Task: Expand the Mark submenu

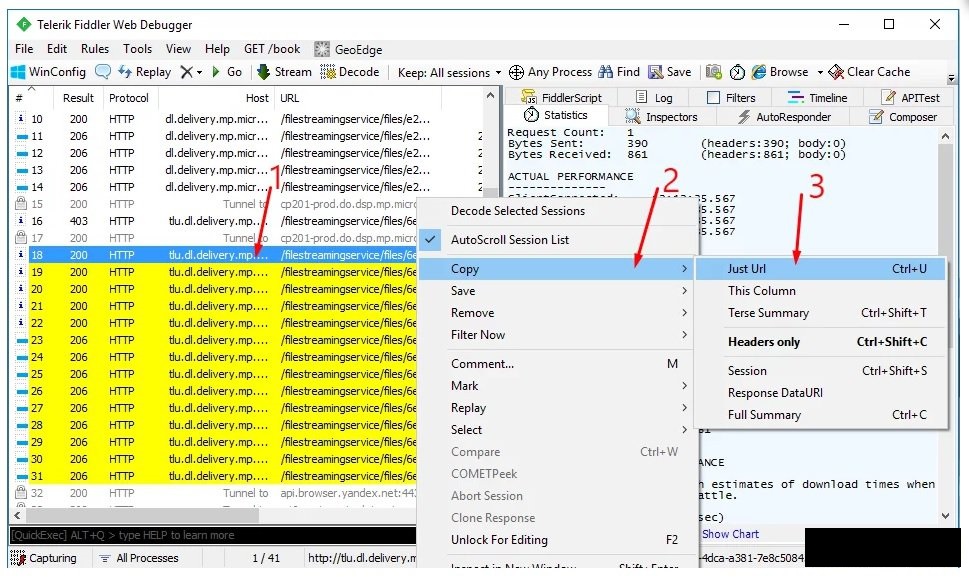Action: tap(558, 386)
